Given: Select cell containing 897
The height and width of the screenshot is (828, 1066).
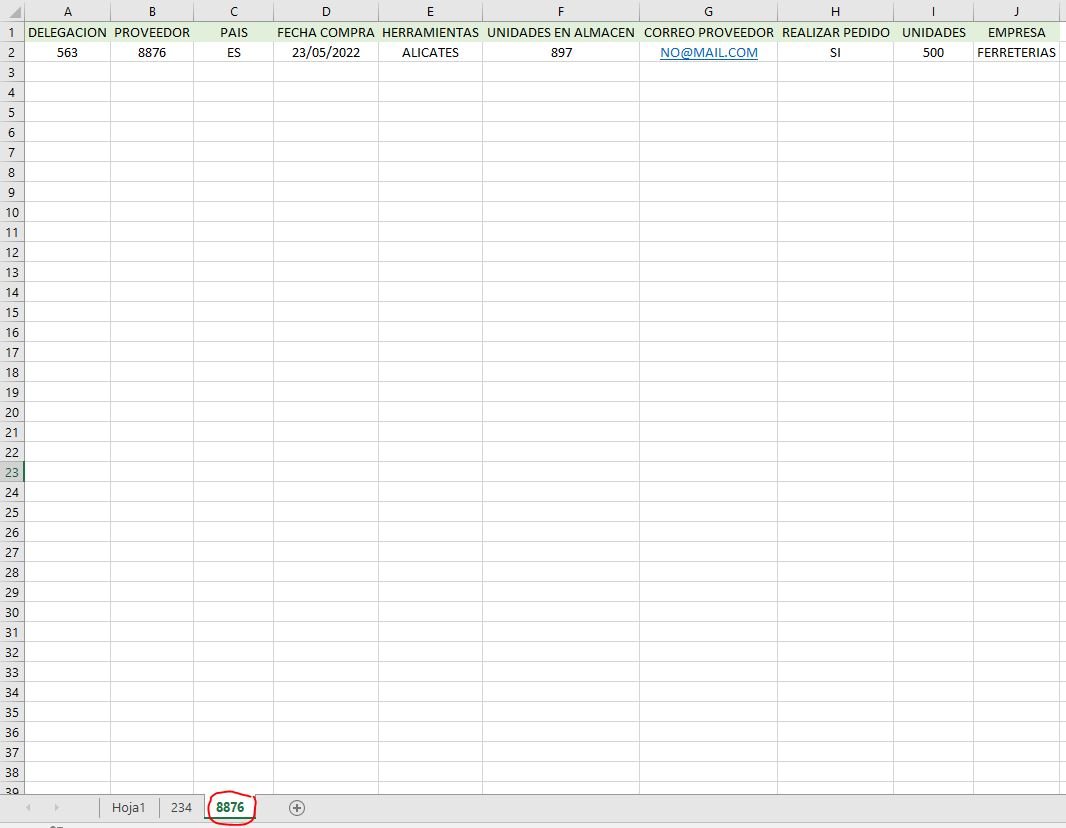Looking at the screenshot, I should (561, 52).
